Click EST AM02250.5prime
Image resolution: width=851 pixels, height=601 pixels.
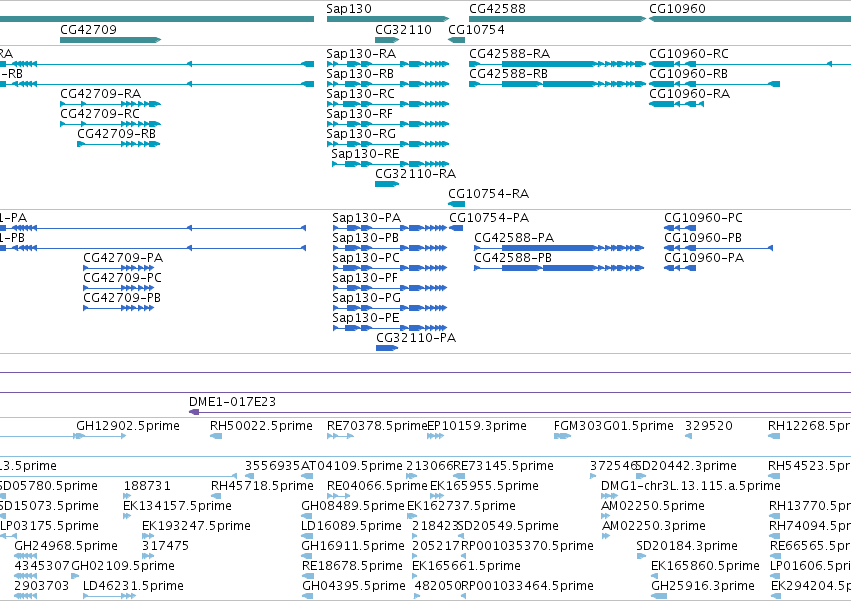coord(653,506)
